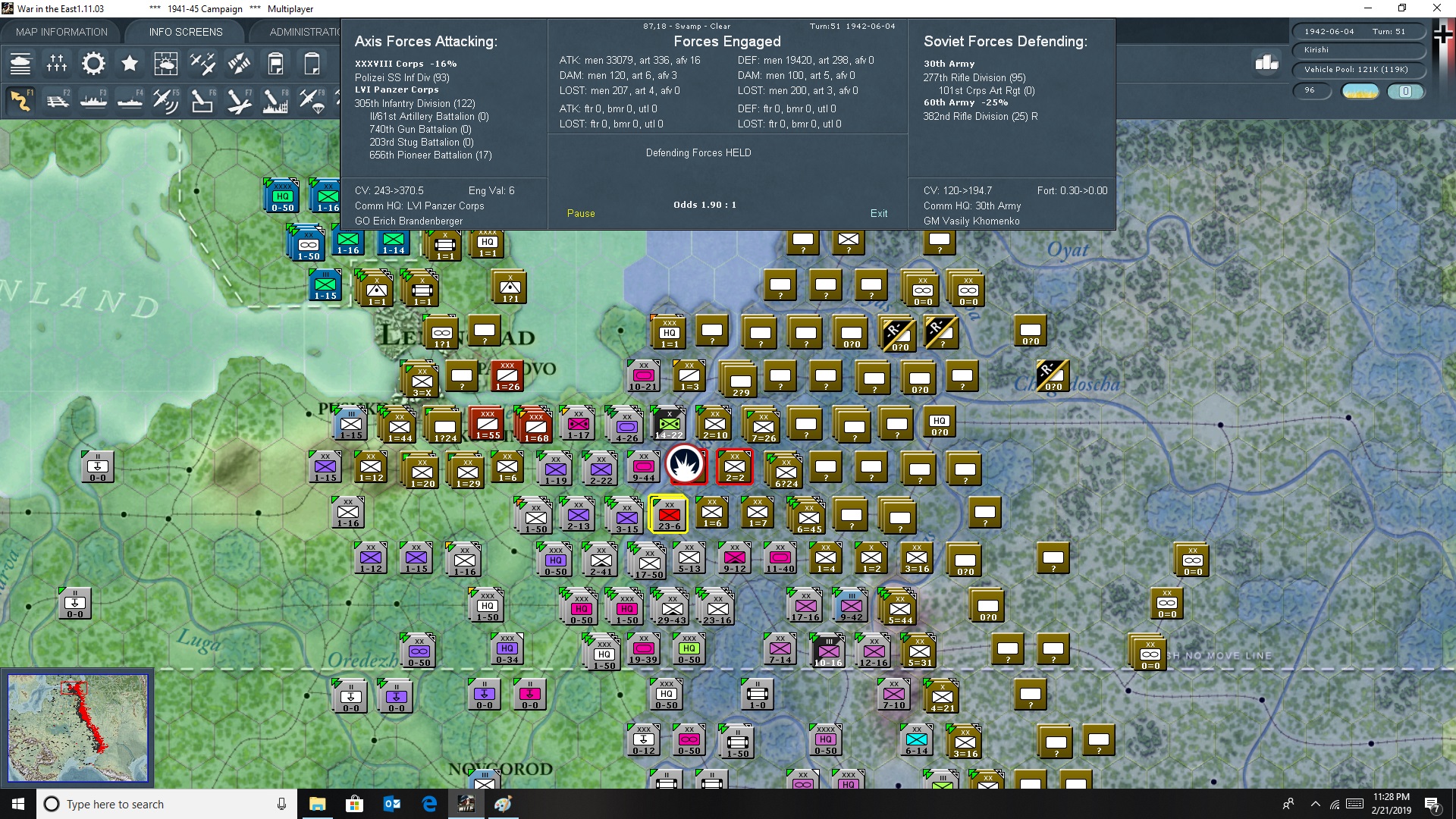This screenshot has width=1456, height=819.
Task: Select the red 1=55 corps counter
Action: pos(488,424)
